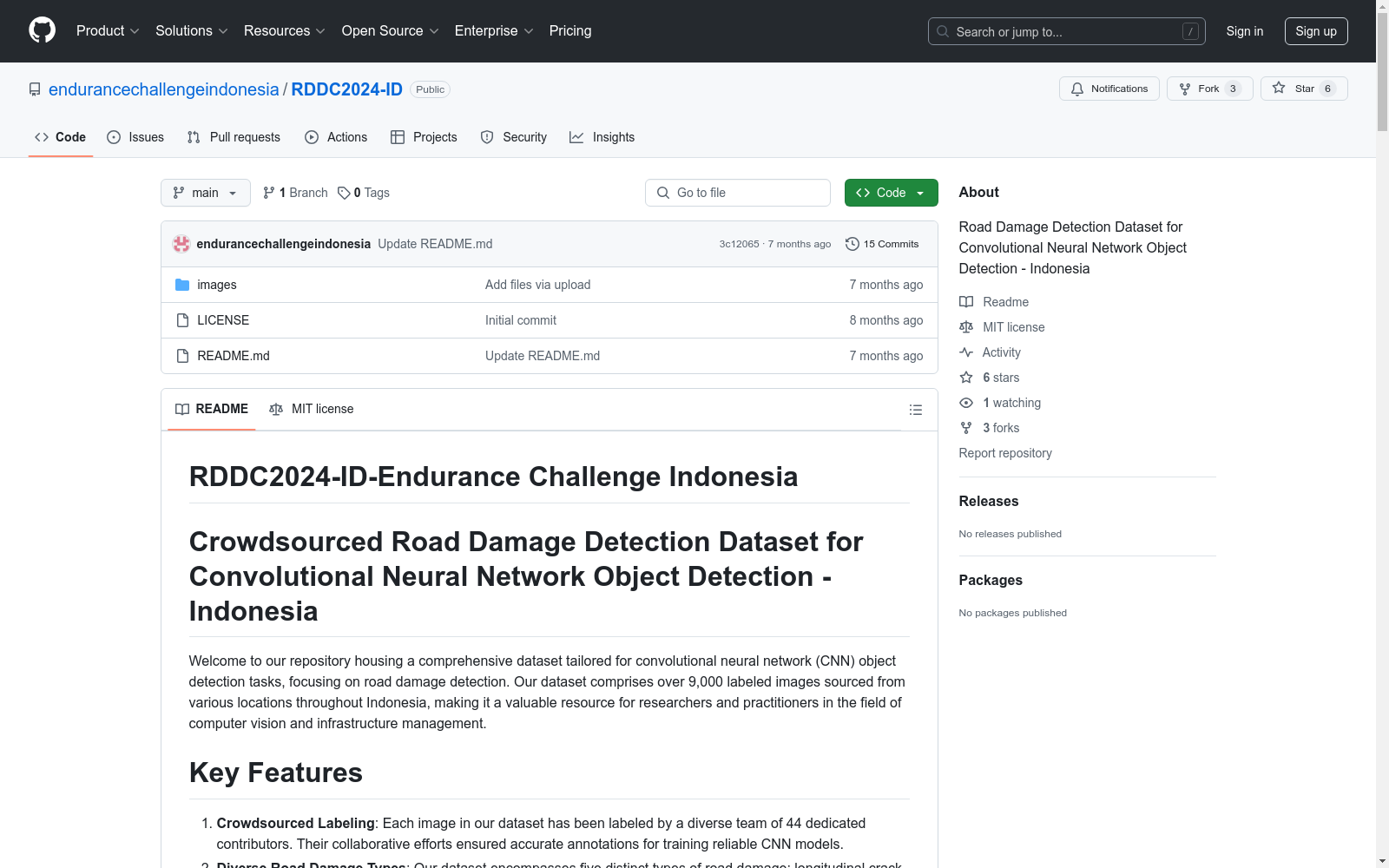Image resolution: width=1389 pixels, height=868 pixels.
Task: Click the Notifications bell button
Action: click(x=1109, y=89)
